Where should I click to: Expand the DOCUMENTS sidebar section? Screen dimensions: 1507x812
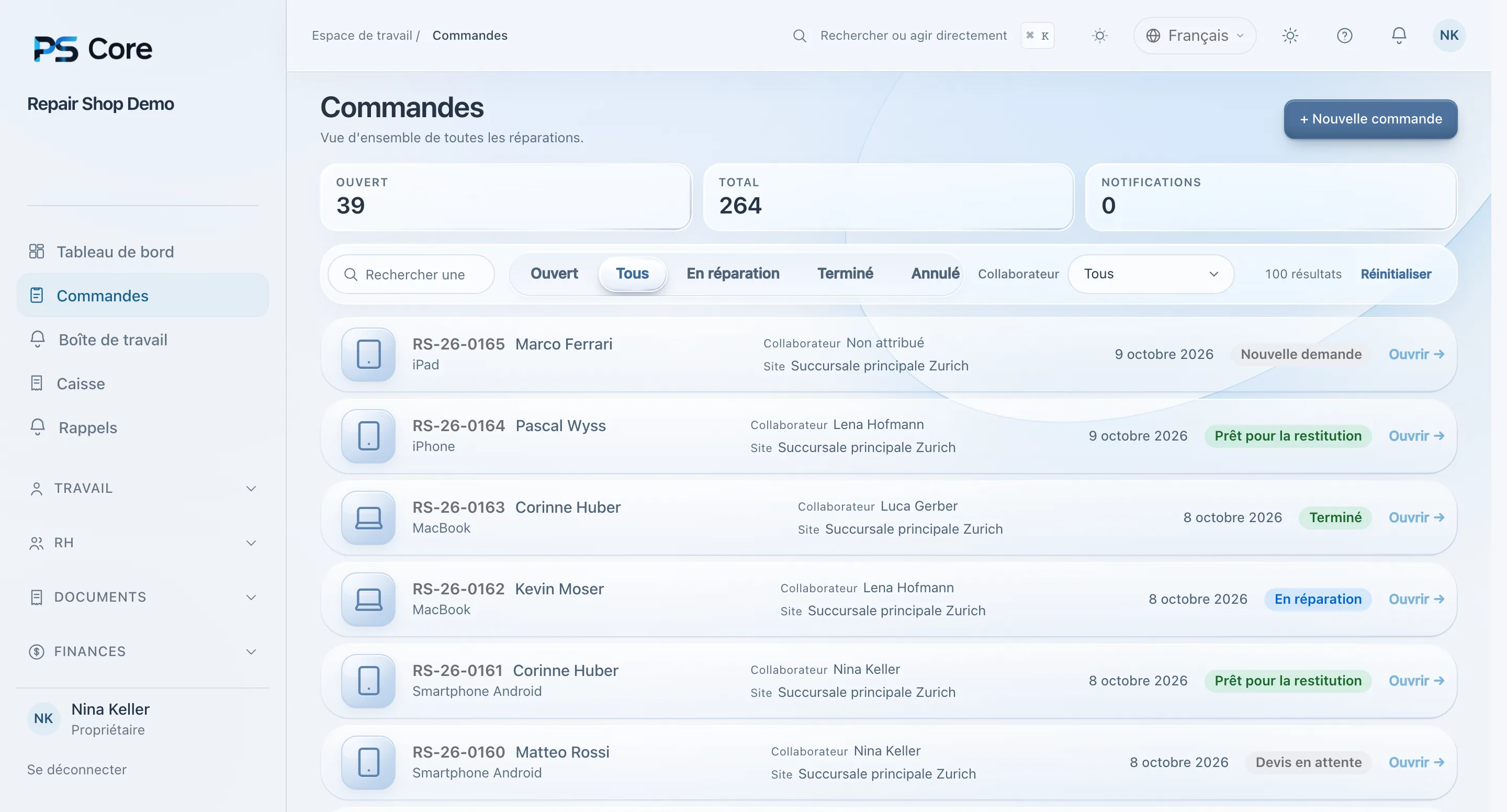pos(143,597)
